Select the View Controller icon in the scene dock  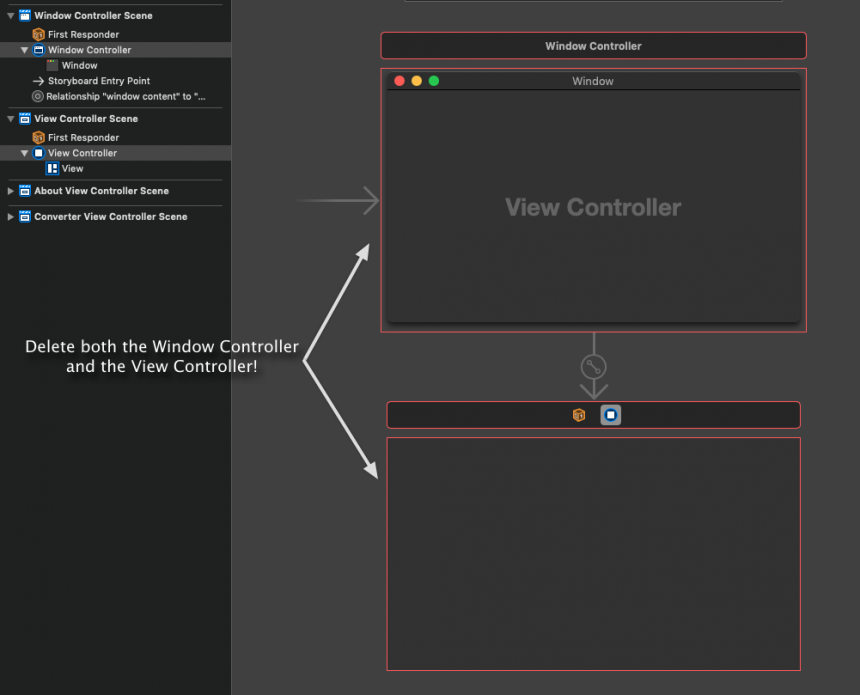(x=610, y=414)
